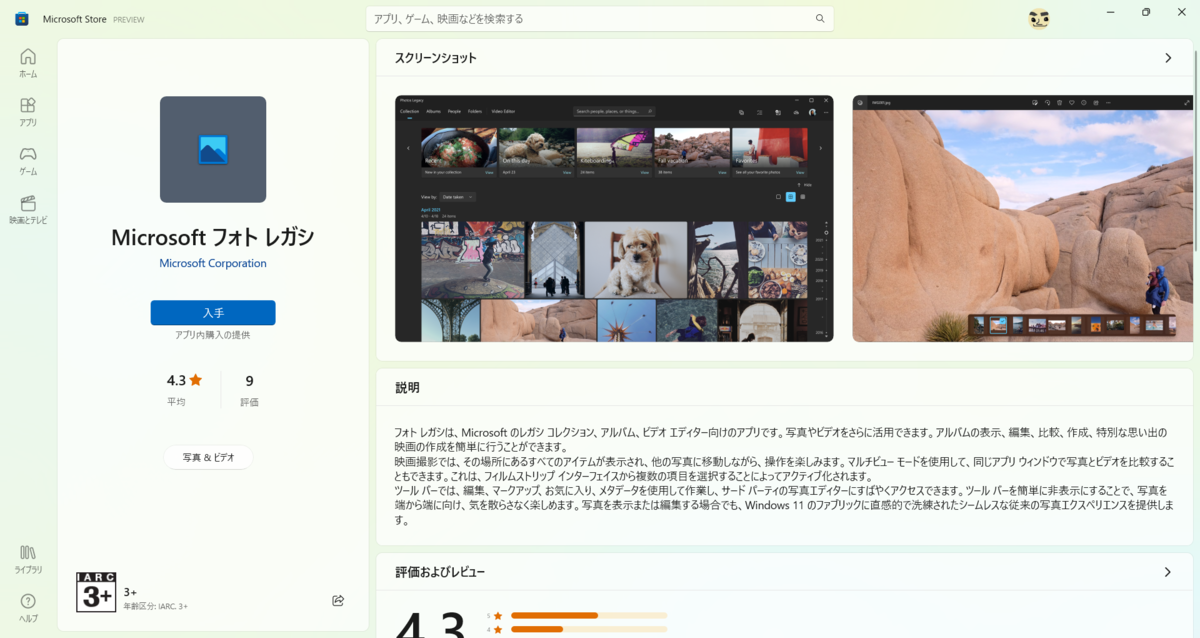Open the first collection view screenshot
This screenshot has width=1200, height=638.
[x=614, y=218]
